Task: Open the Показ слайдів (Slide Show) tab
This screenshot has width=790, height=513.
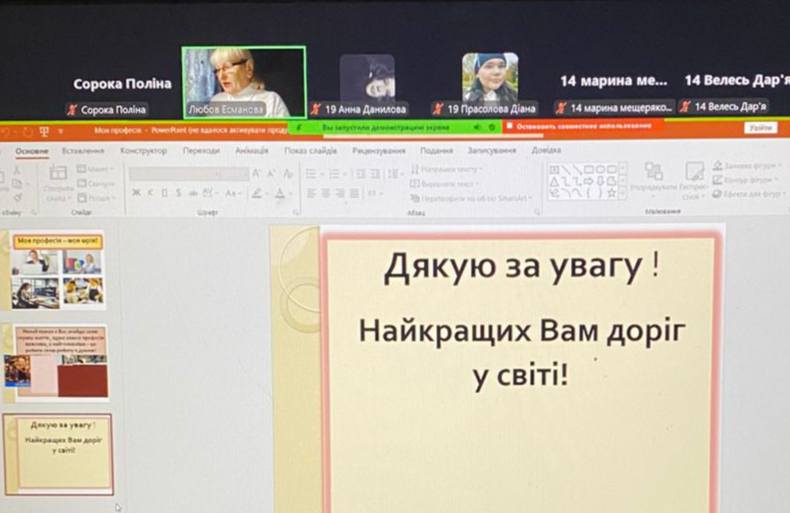Action: [310, 150]
